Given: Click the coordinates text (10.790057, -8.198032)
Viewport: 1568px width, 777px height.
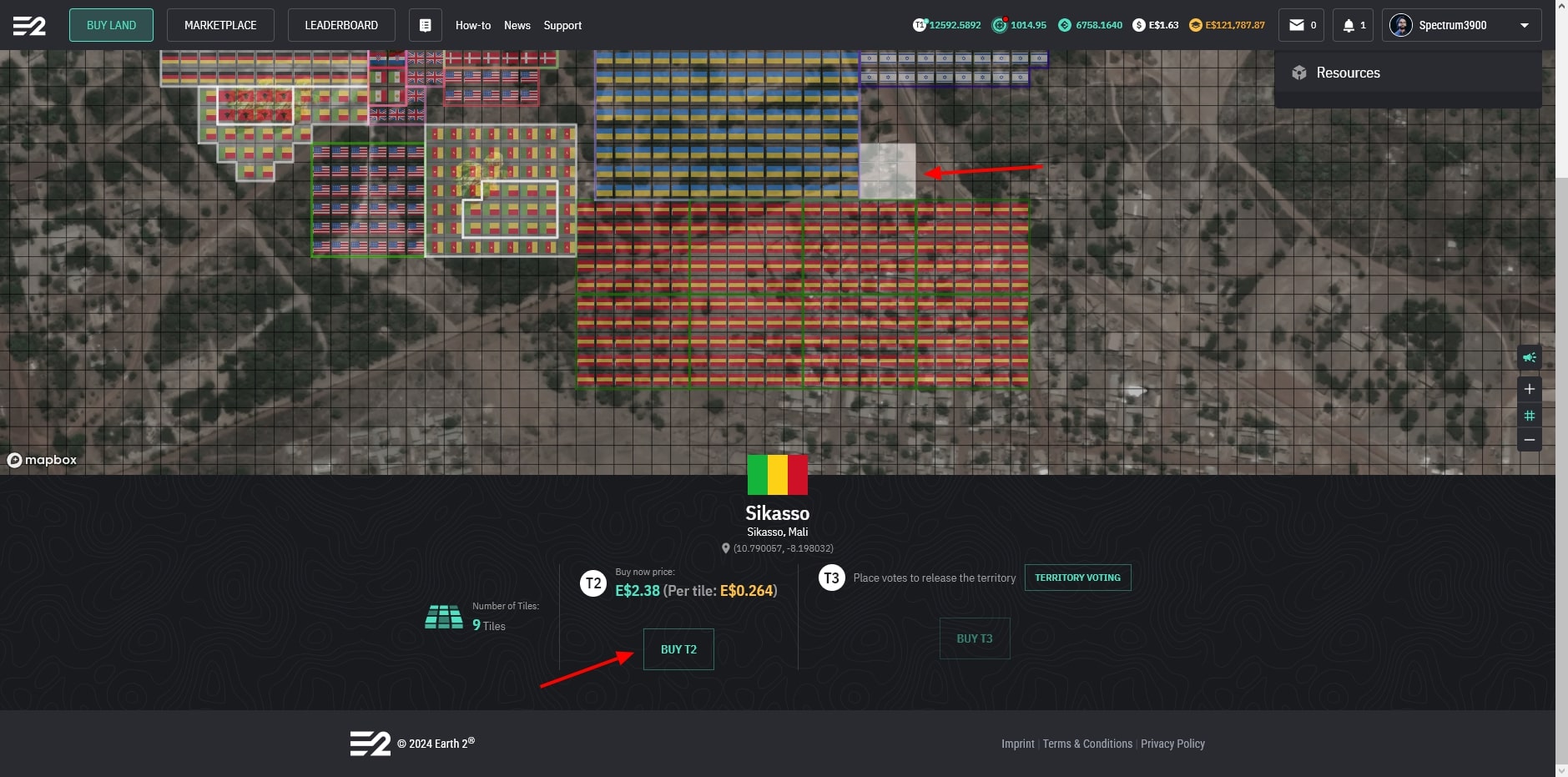Looking at the screenshot, I should 783,548.
